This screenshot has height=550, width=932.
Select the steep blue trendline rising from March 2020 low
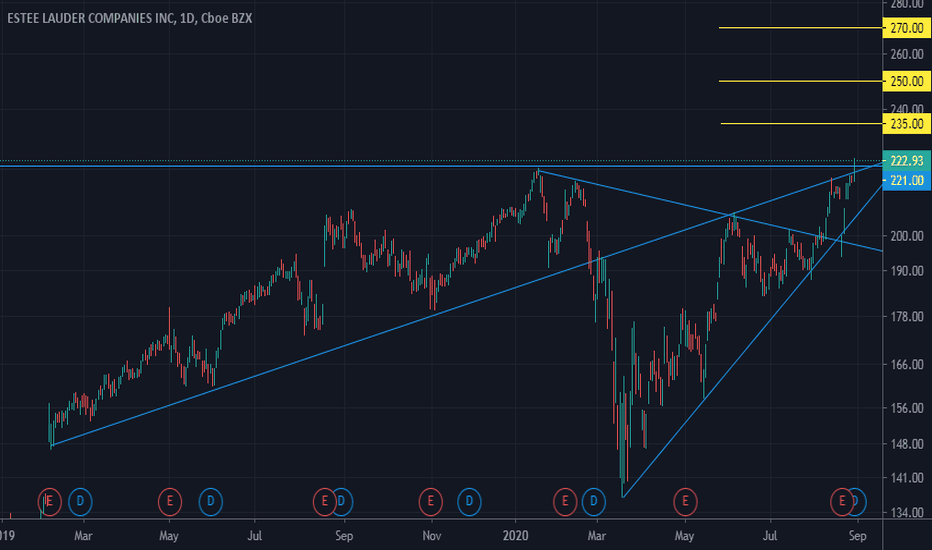pos(752,341)
